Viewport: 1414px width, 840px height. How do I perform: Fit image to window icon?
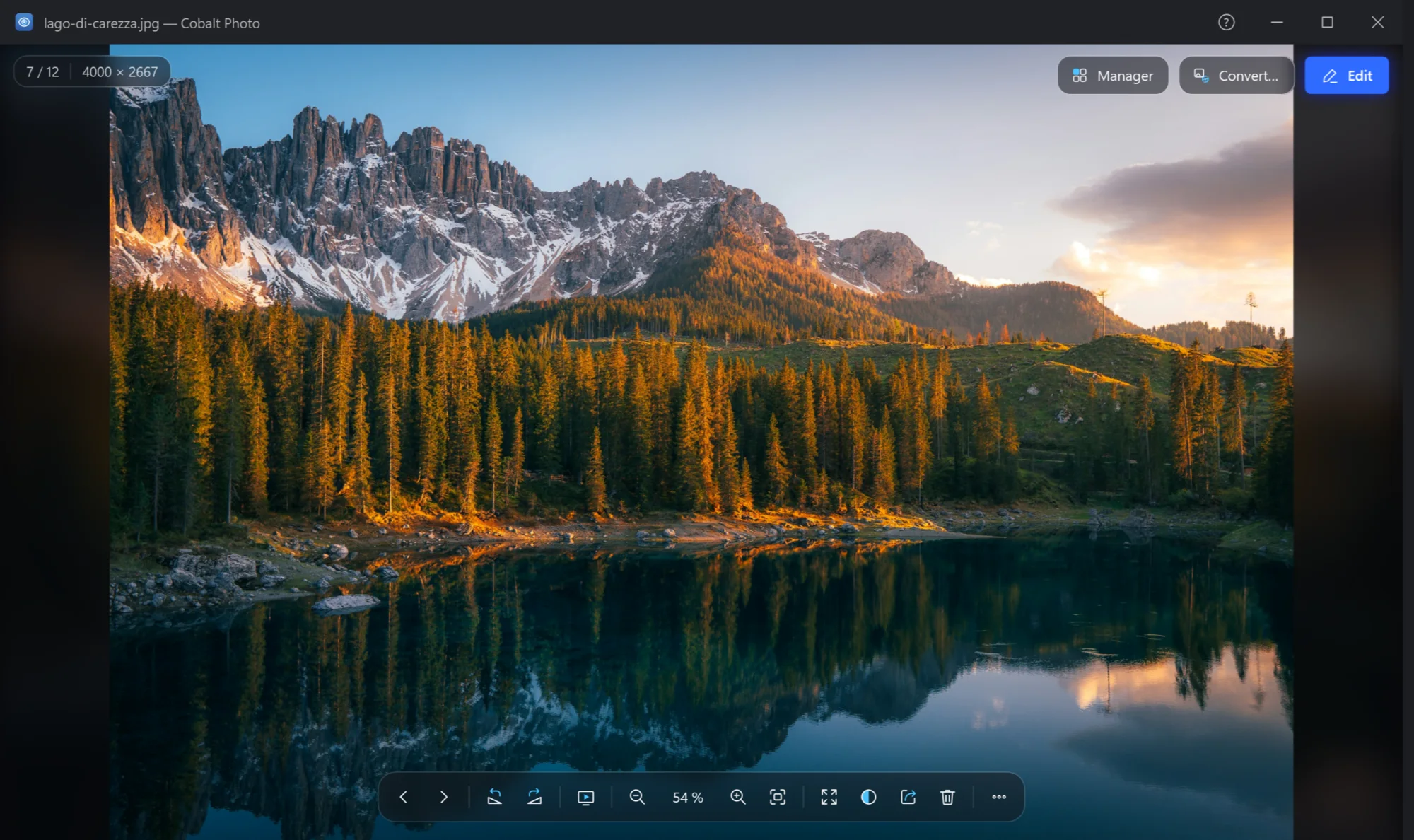[x=778, y=797]
